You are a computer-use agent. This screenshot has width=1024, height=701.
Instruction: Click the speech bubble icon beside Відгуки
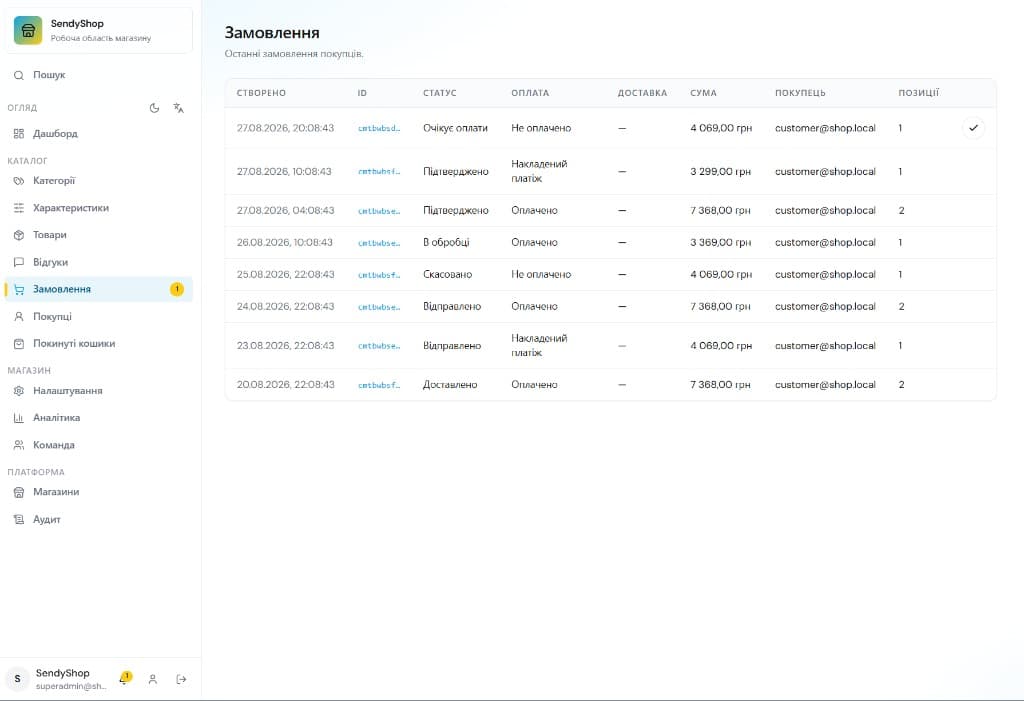tap(19, 262)
